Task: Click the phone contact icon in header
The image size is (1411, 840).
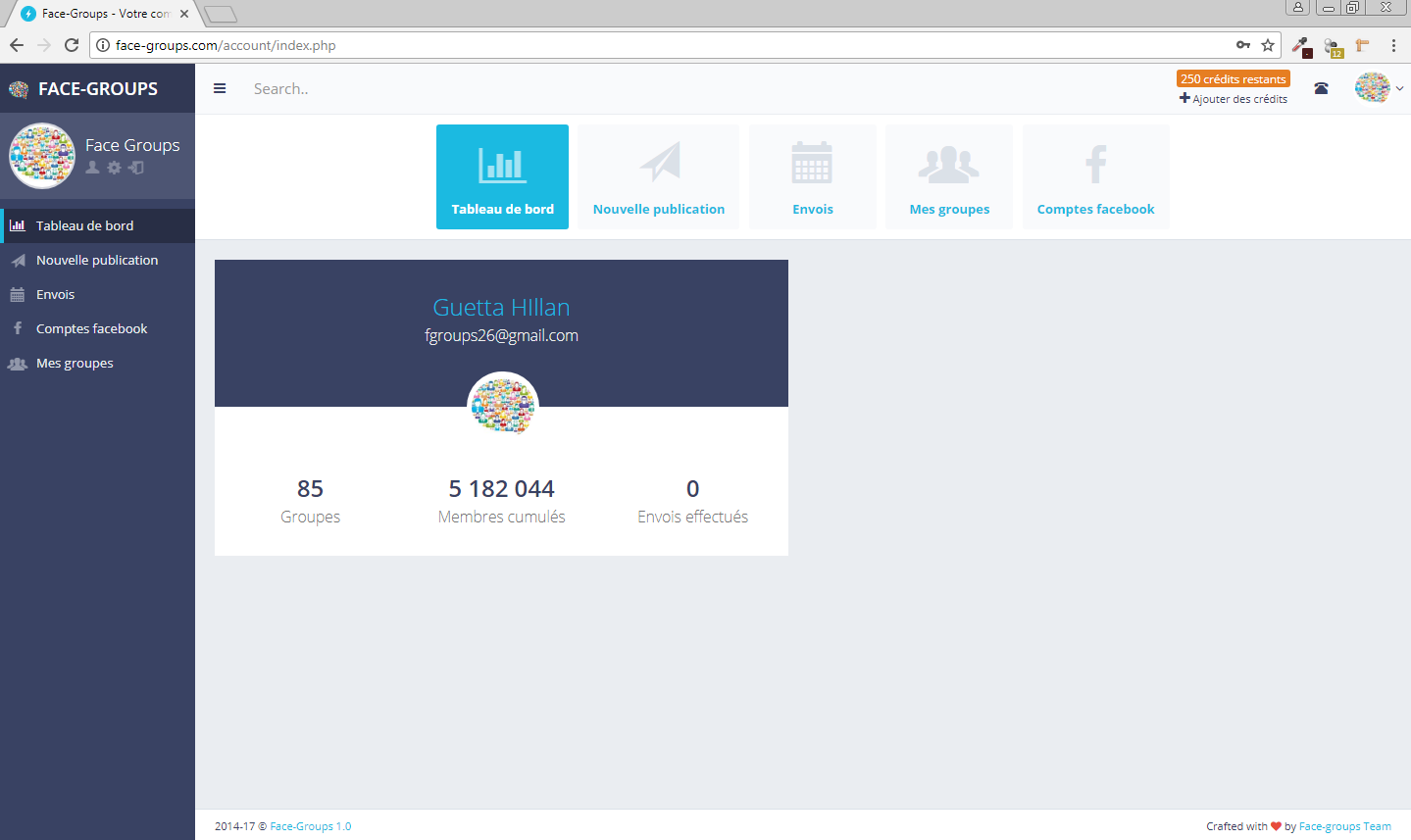Action: coord(1321,88)
